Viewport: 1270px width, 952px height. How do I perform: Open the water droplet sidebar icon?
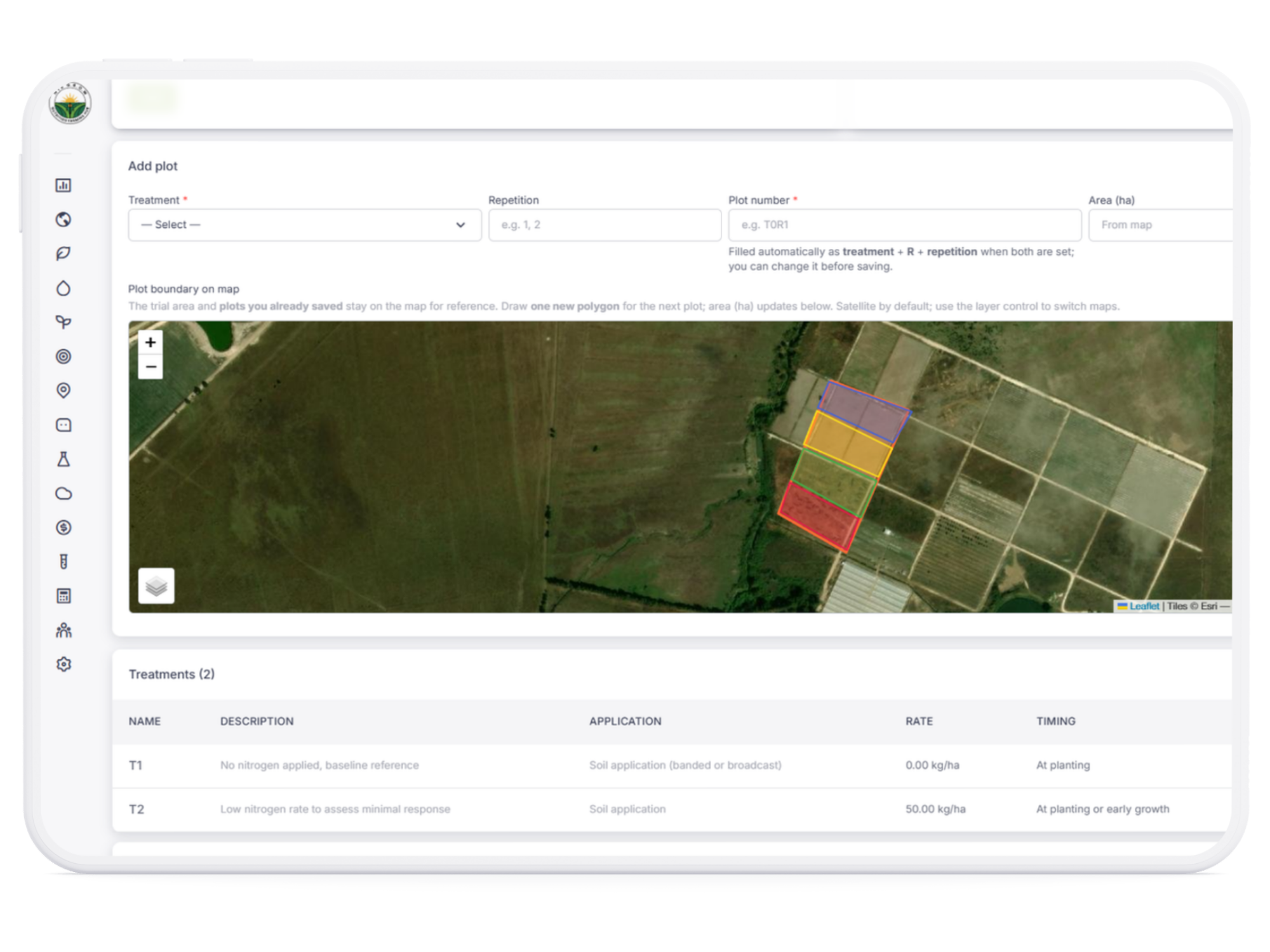click(63, 288)
